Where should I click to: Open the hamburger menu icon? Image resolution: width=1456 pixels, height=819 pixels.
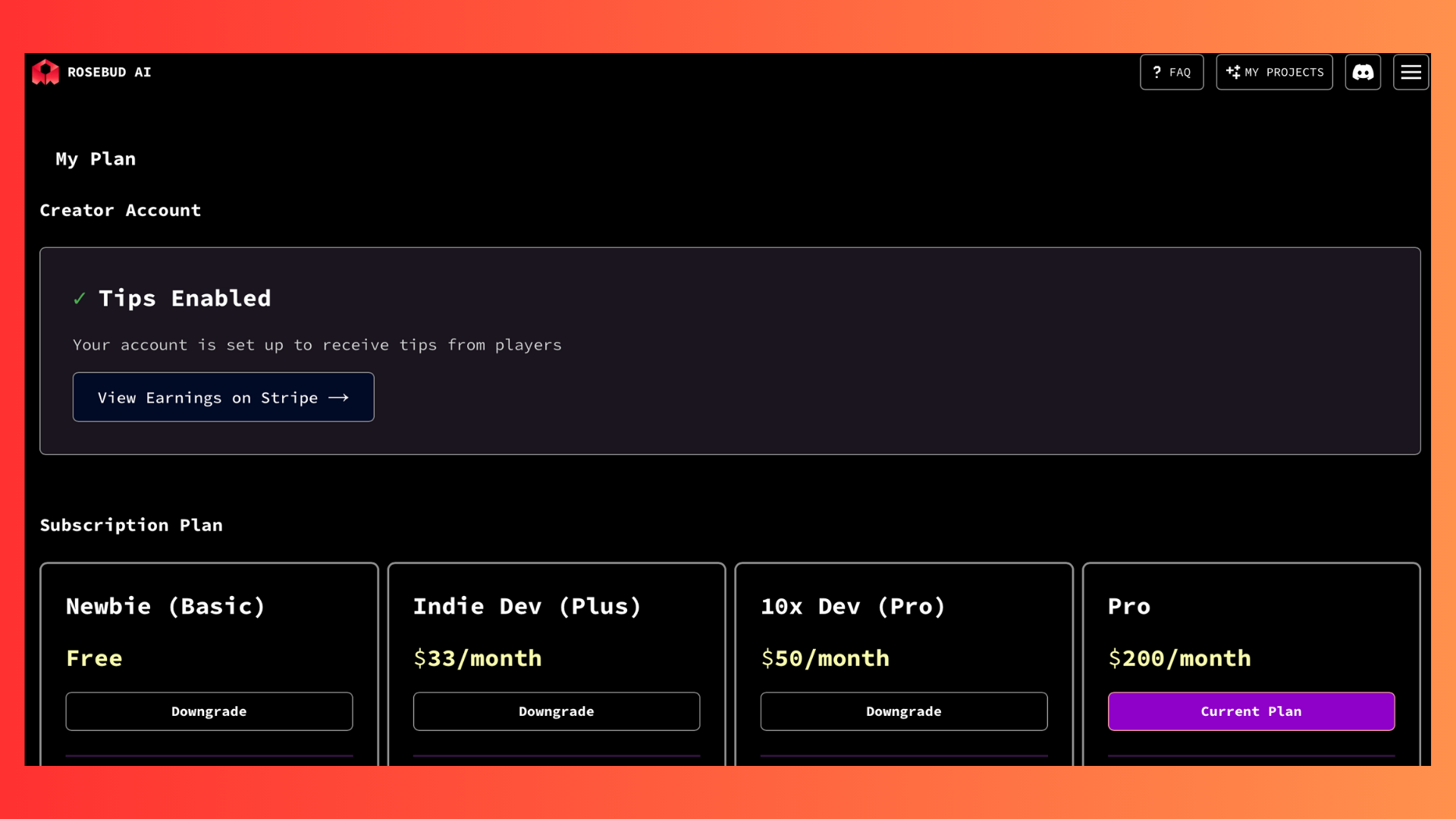click(x=1410, y=72)
